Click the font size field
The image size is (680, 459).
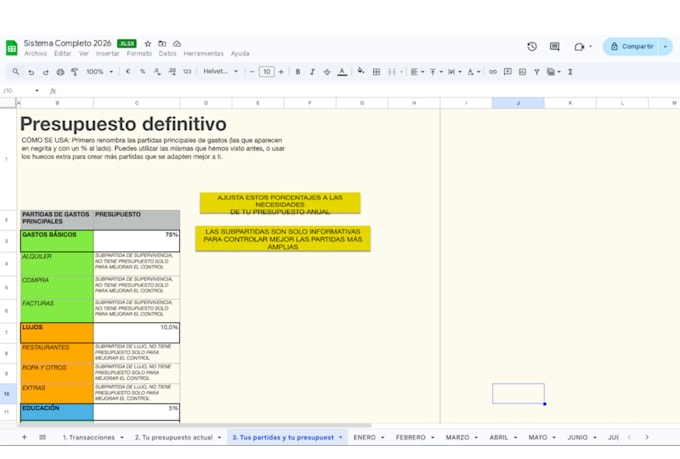click(267, 72)
